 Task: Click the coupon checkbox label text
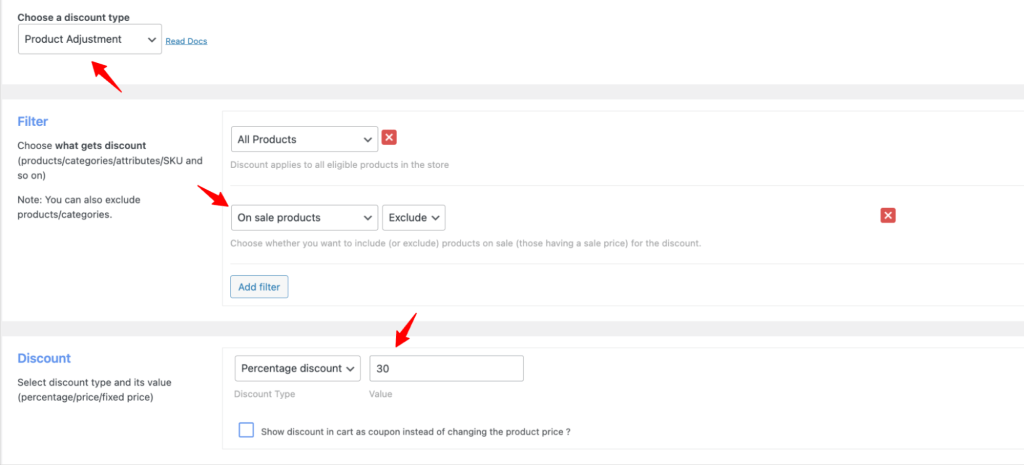pyautogui.click(x=415, y=432)
